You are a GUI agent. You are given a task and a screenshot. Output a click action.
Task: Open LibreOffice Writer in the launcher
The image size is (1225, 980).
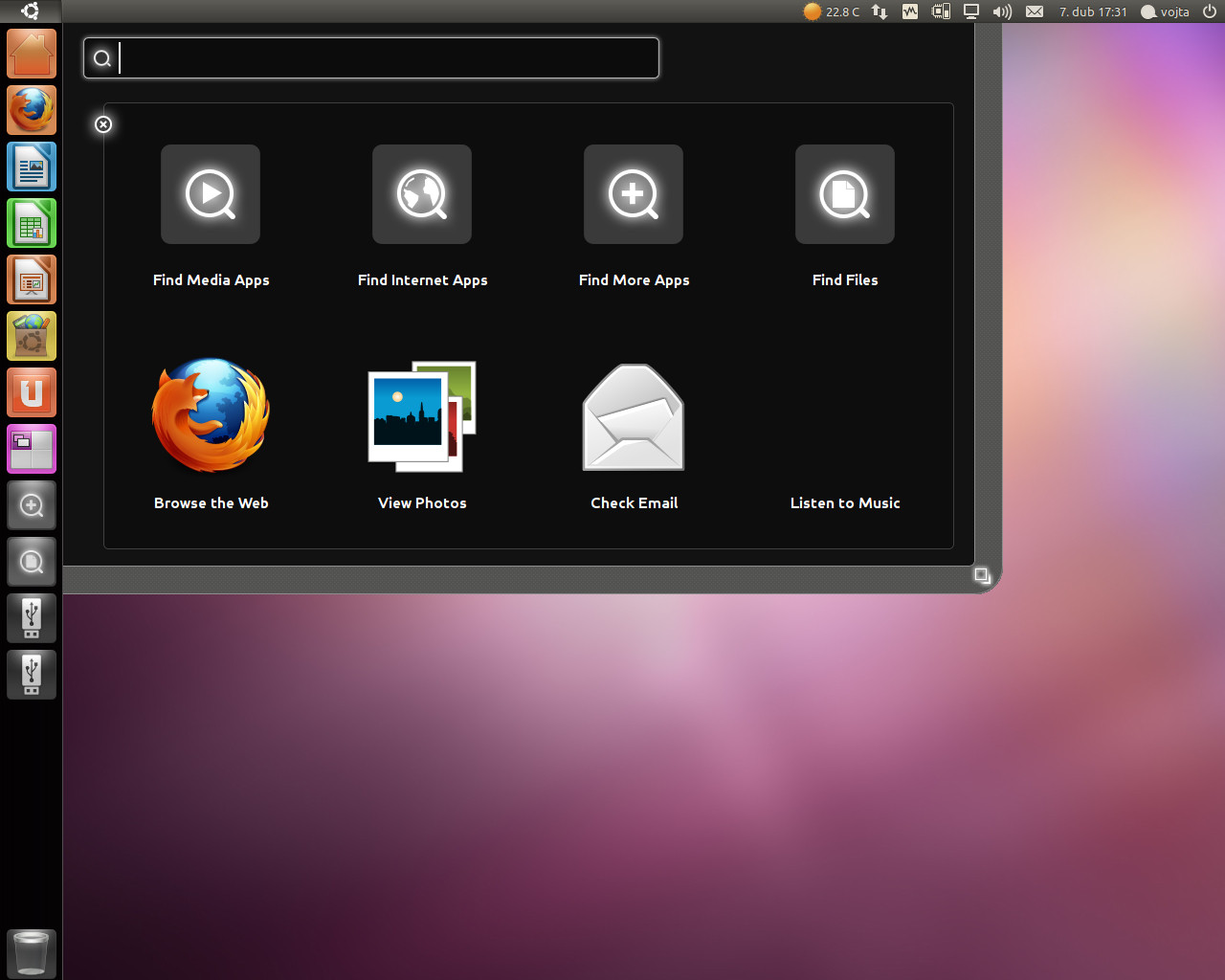click(32, 167)
